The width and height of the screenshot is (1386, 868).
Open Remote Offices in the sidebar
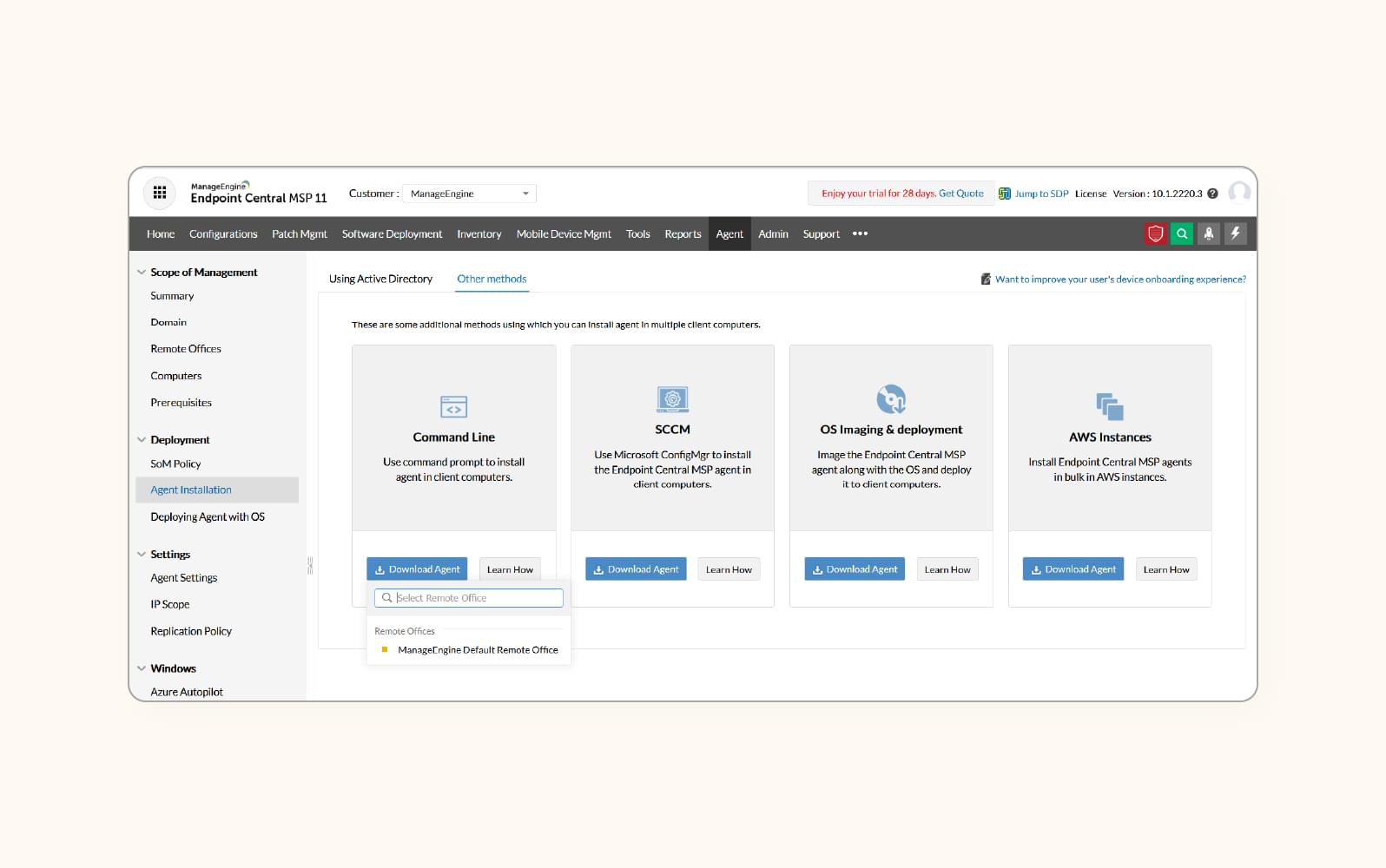point(186,349)
